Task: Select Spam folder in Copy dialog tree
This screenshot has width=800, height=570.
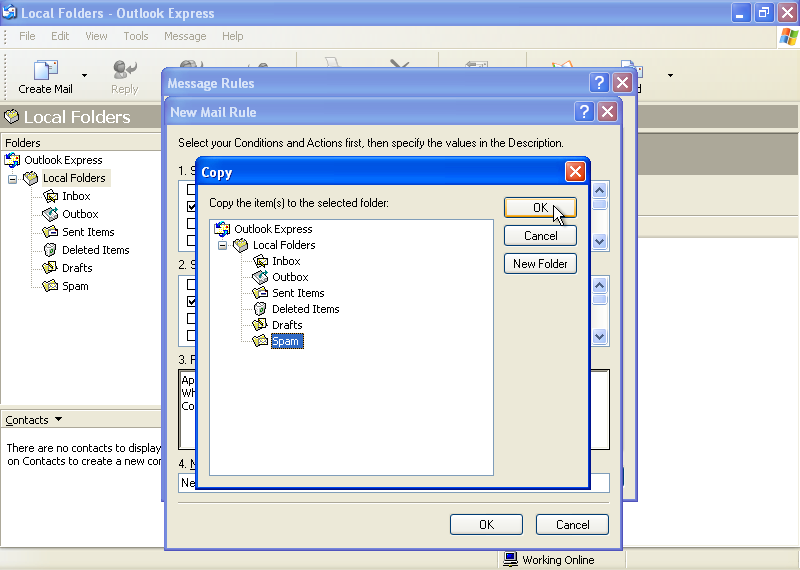Action: coord(287,341)
